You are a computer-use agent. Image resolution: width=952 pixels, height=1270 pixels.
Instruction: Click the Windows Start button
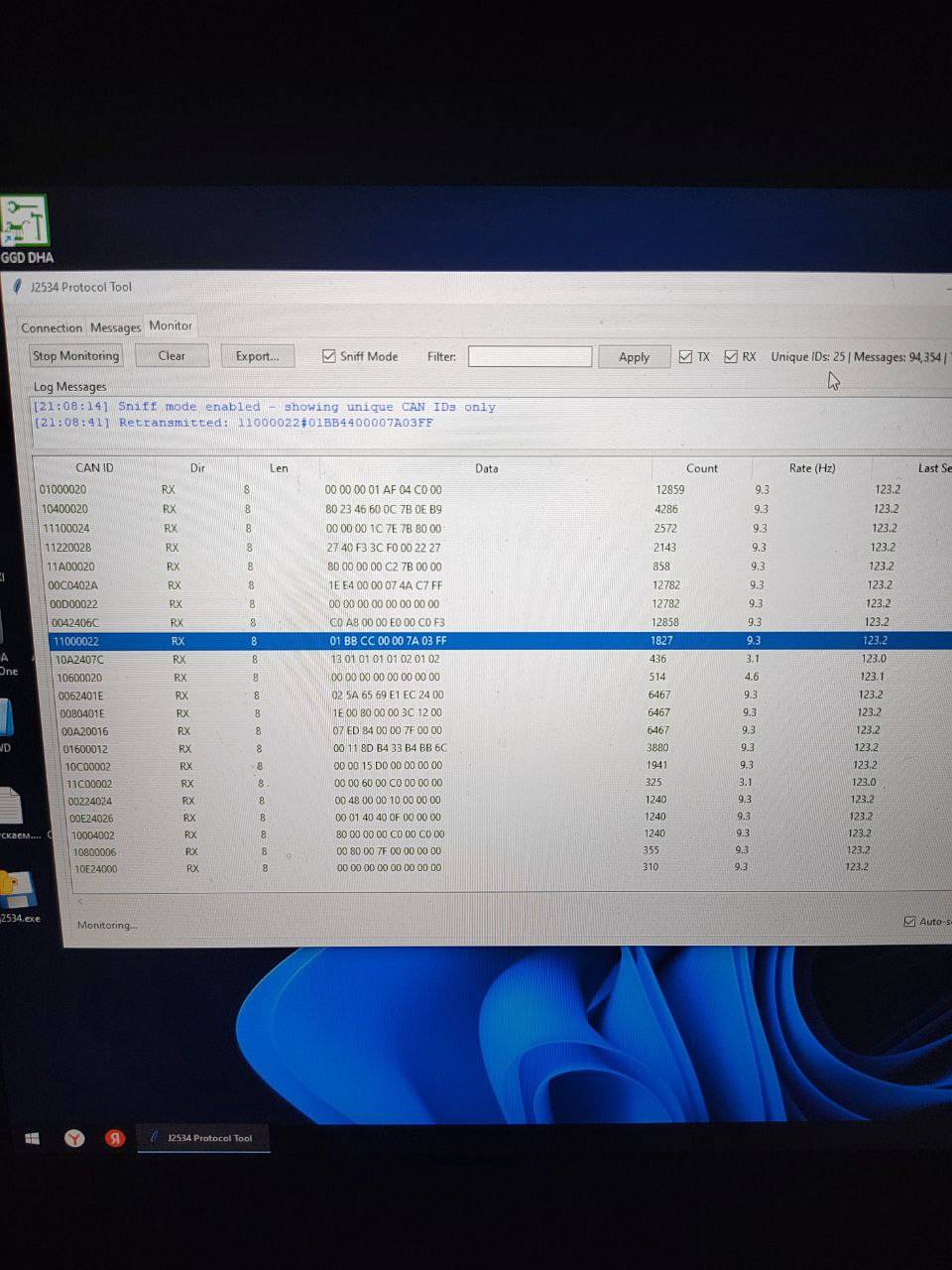32,1138
